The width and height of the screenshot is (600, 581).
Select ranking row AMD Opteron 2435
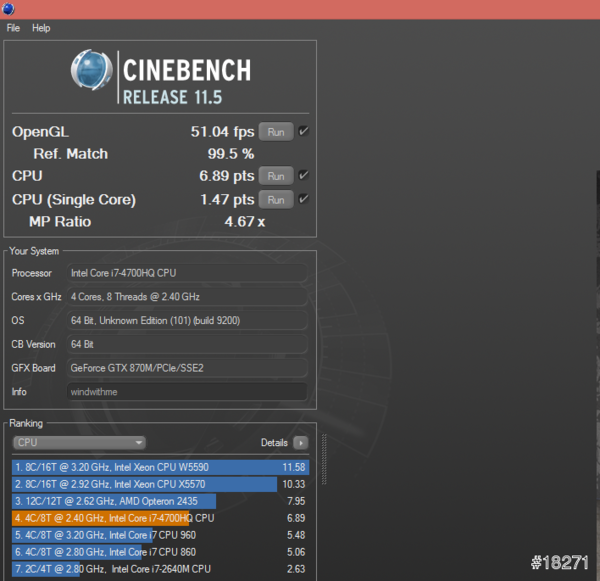(160, 501)
